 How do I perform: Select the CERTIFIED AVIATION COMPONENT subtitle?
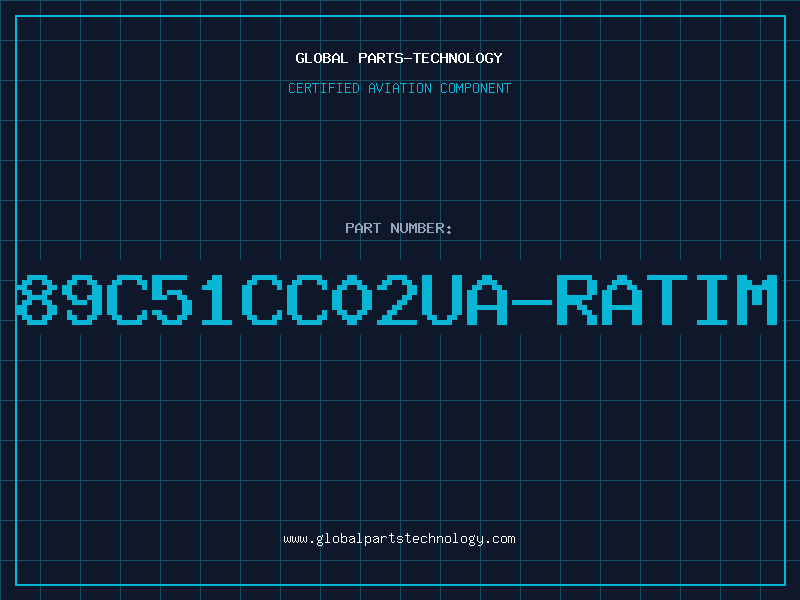coord(399,88)
